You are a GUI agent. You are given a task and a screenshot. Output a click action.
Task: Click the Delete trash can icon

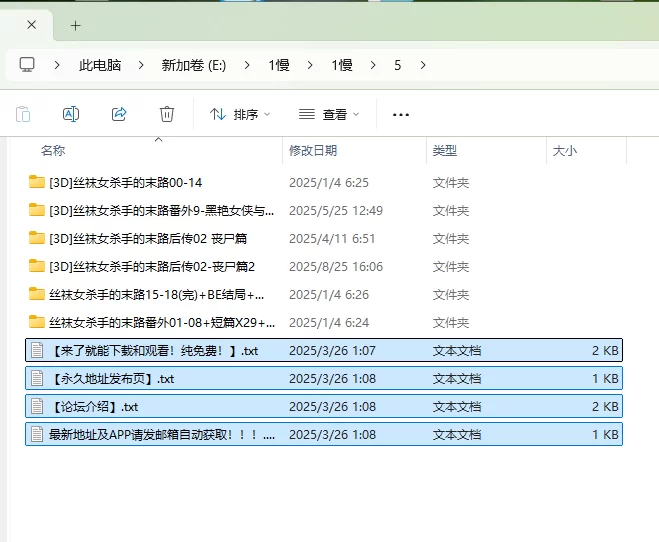tap(167, 114)
